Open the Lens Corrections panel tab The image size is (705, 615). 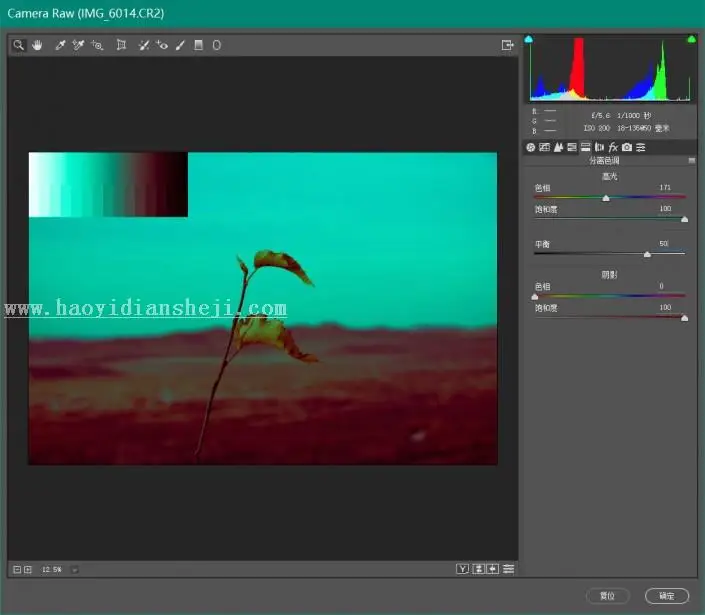pos(599,147)
